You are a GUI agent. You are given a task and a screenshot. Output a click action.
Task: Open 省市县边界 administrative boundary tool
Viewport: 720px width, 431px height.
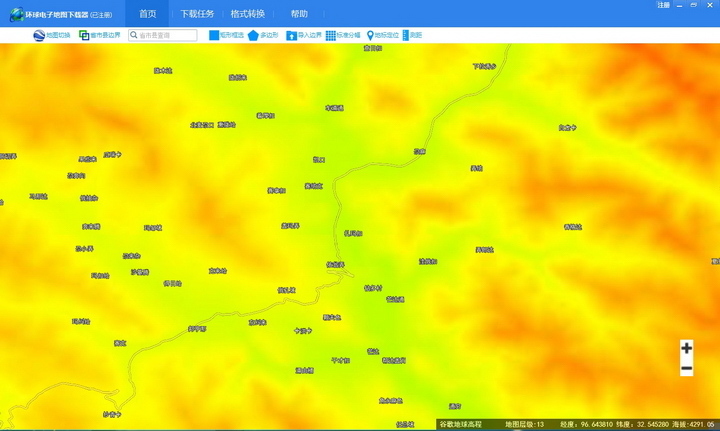tap(85, 35)
